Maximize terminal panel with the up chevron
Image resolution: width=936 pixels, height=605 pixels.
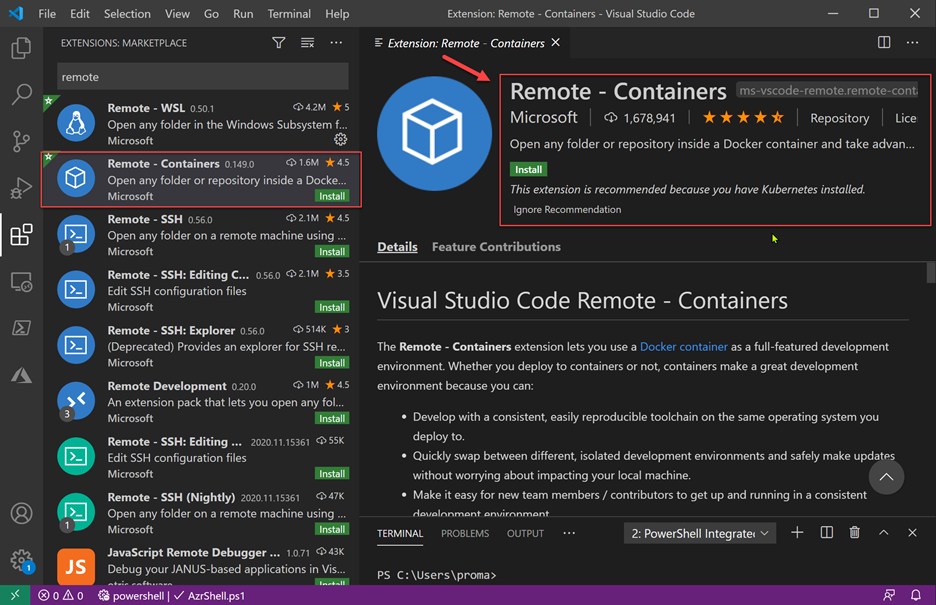click(x=883, y=533)
